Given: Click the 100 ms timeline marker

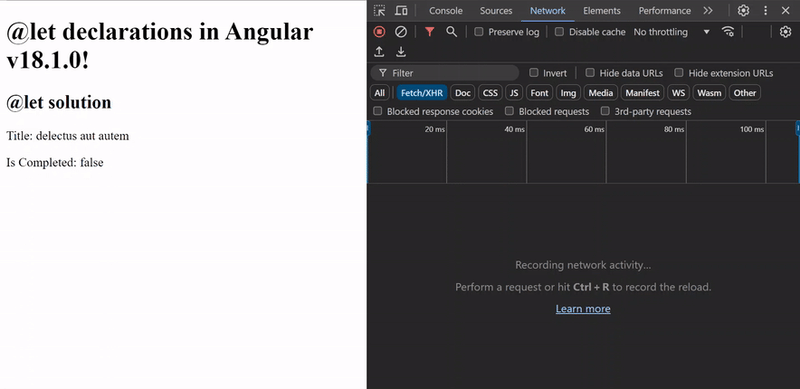Looking at the screenshot, I should (752, 130).
